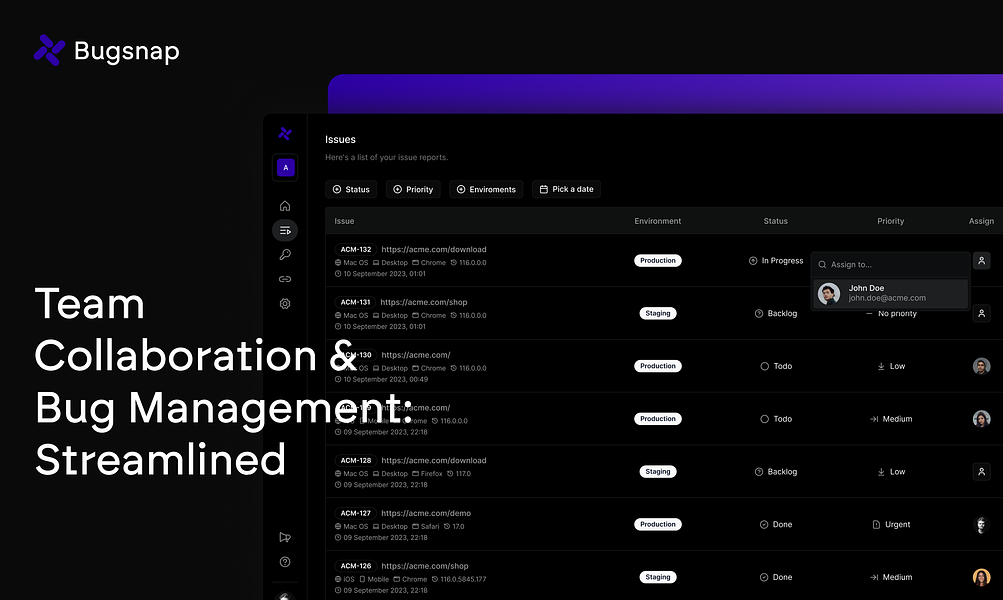Open the Pick a date picker

coord(566,189)
